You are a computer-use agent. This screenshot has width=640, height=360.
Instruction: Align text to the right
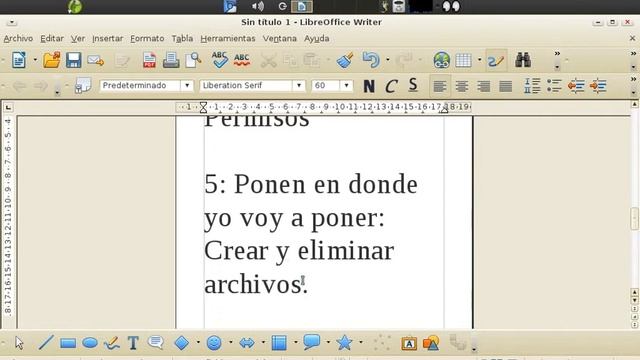pos(484,86)
